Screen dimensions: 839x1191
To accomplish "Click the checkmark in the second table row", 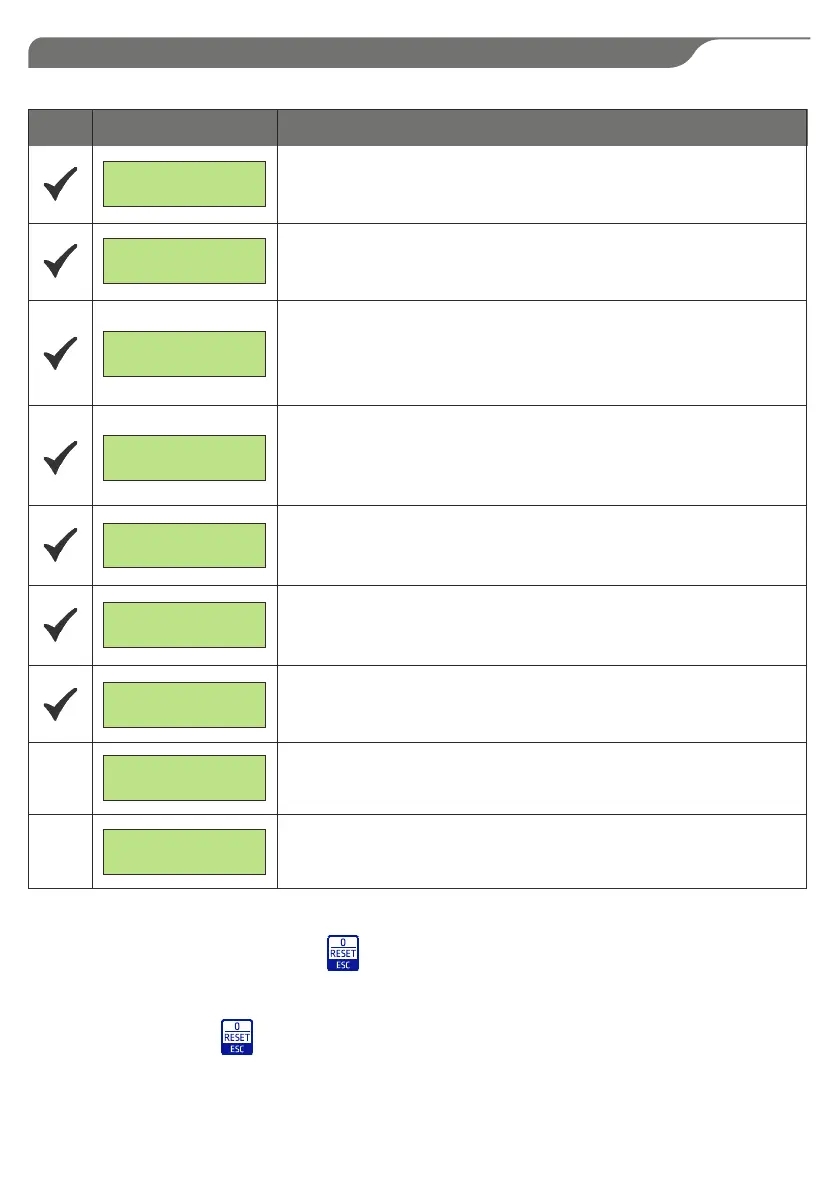I will 61,261.
